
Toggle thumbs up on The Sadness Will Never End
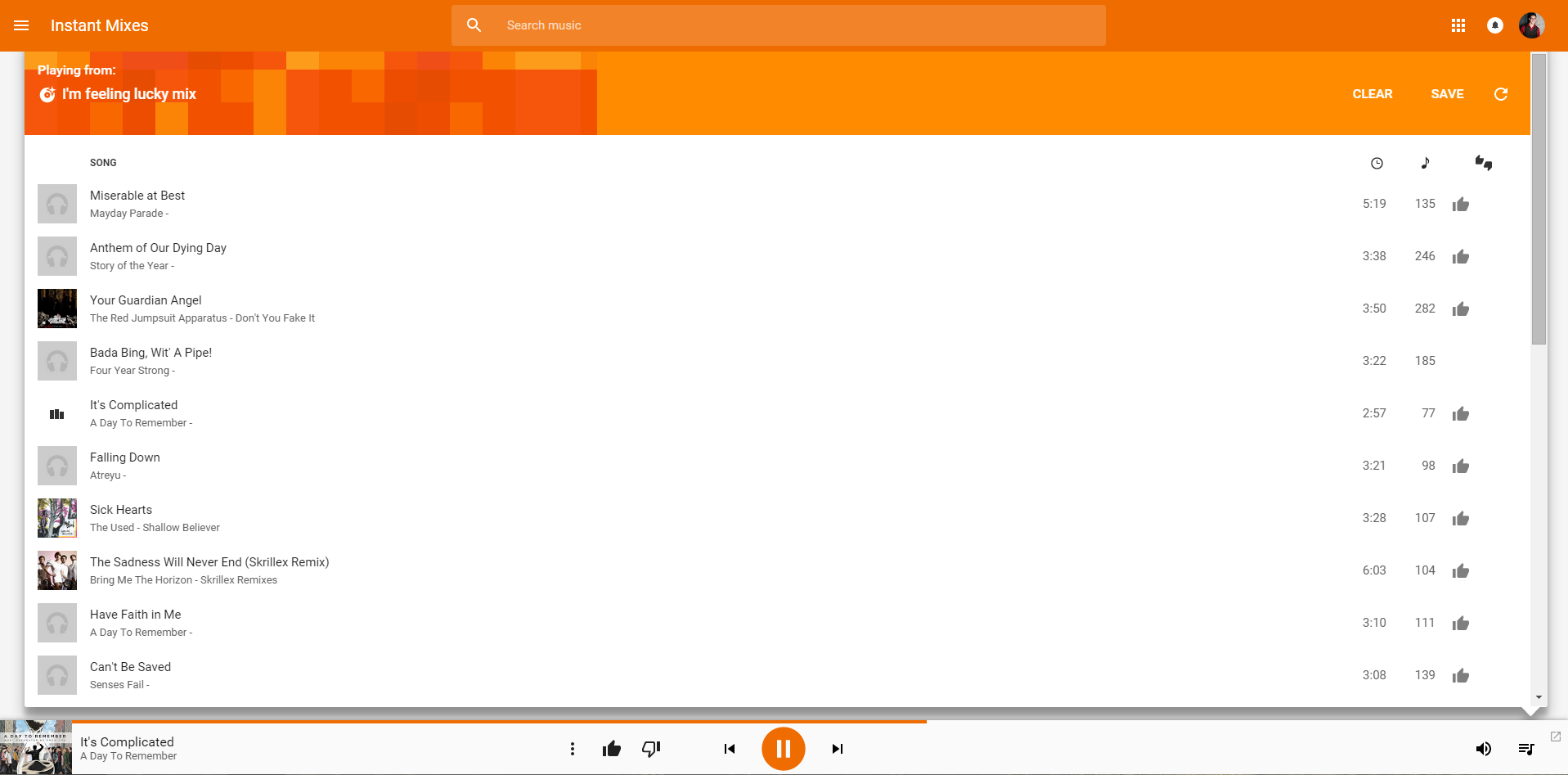pyautogui.click(x=1461, y=571)
